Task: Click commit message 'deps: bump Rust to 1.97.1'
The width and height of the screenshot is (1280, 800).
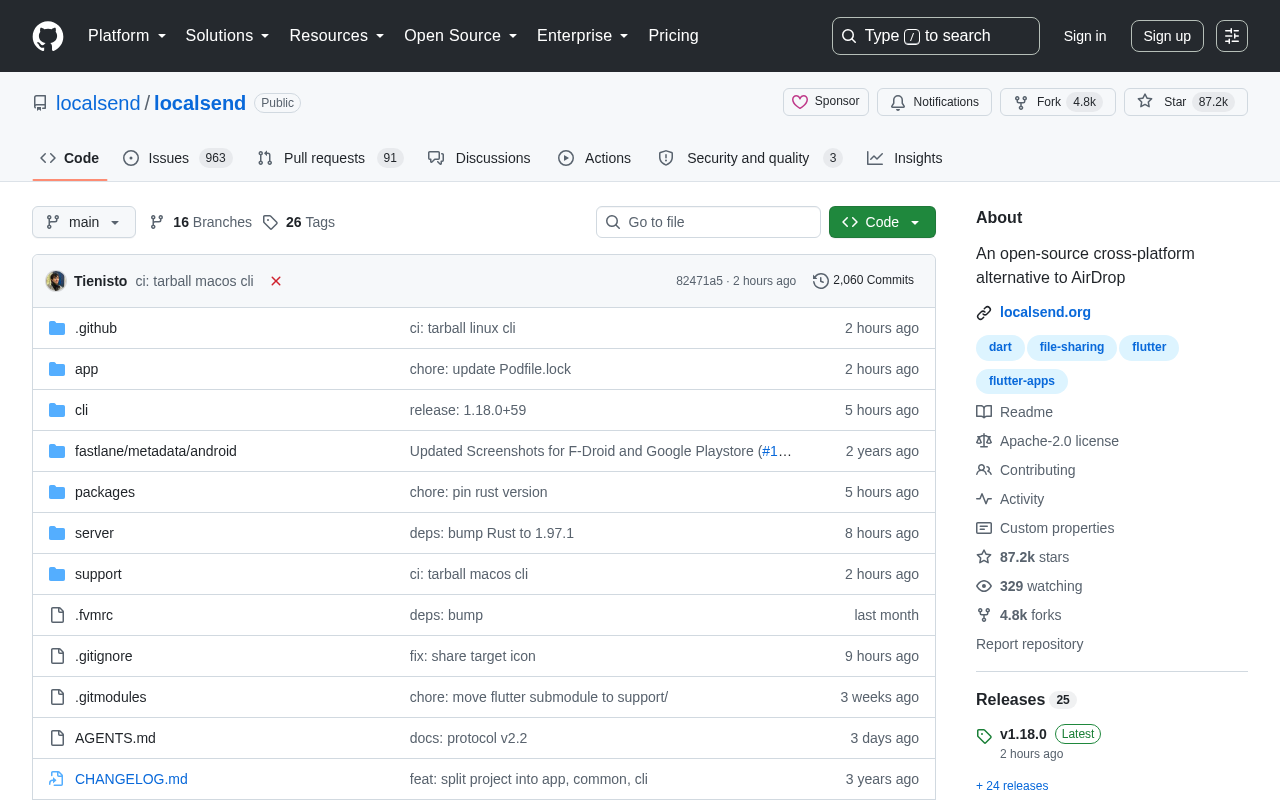Action: coord(492,533)
